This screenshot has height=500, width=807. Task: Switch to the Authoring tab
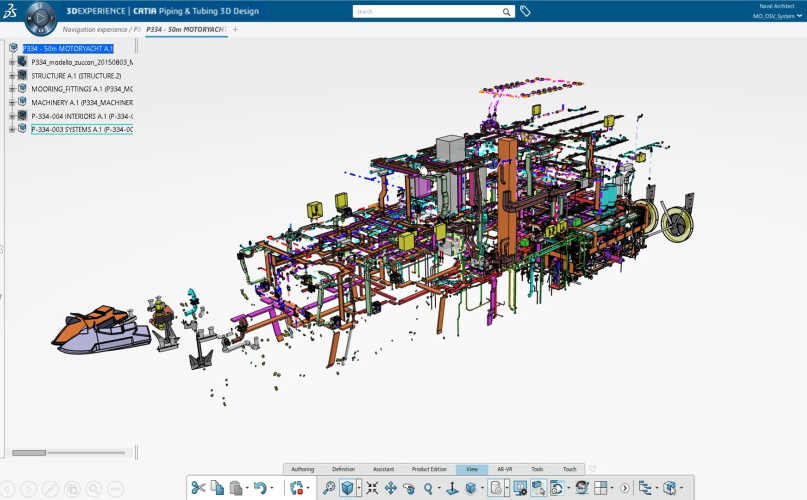301,469
